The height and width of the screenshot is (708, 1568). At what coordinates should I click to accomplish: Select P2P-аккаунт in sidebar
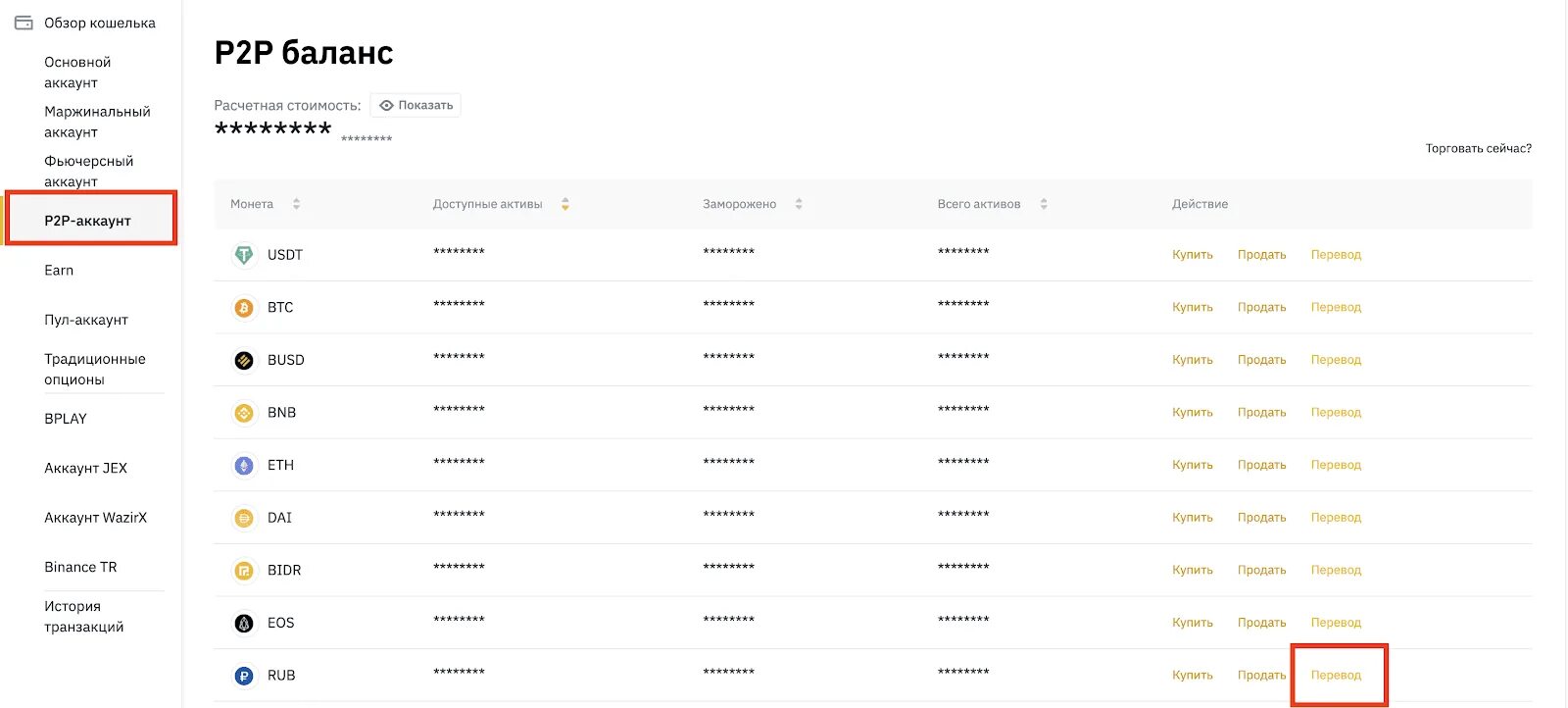90,219
